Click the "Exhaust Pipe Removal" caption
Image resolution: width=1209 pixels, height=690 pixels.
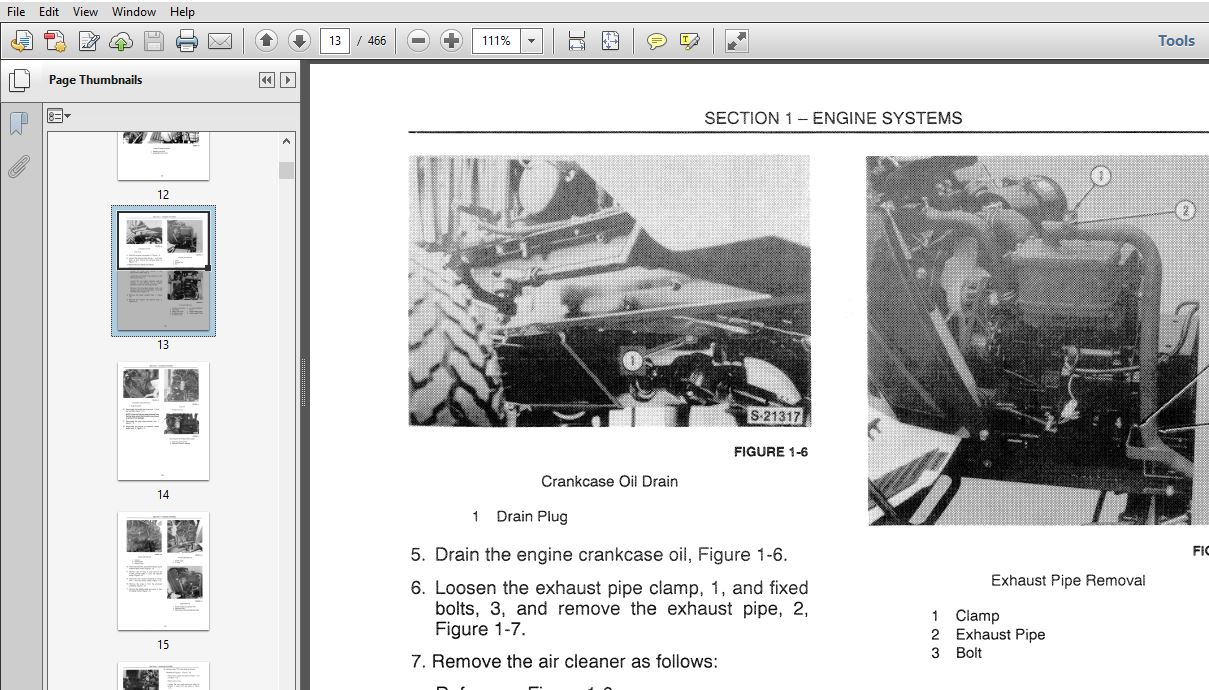[x=1068, y=580]
